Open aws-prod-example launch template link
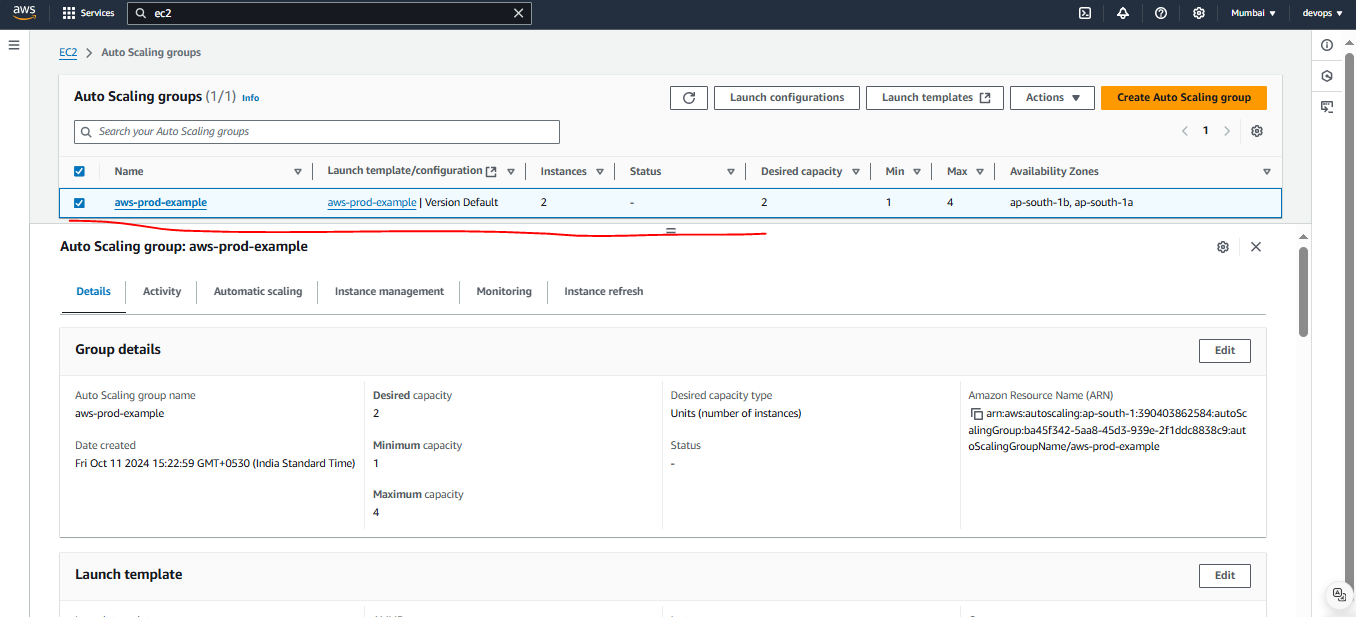This screenshot has width=1356, height=617. click(x=372, y=203)
